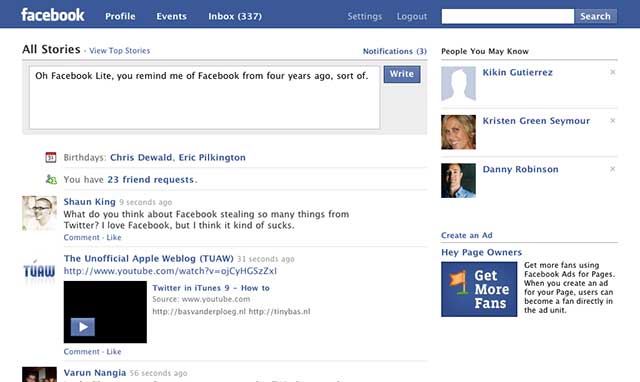Image resolution: width=640 pixels, height=382 pixels.
Task: Click the friend requests icon
Action: pos(51,179)
